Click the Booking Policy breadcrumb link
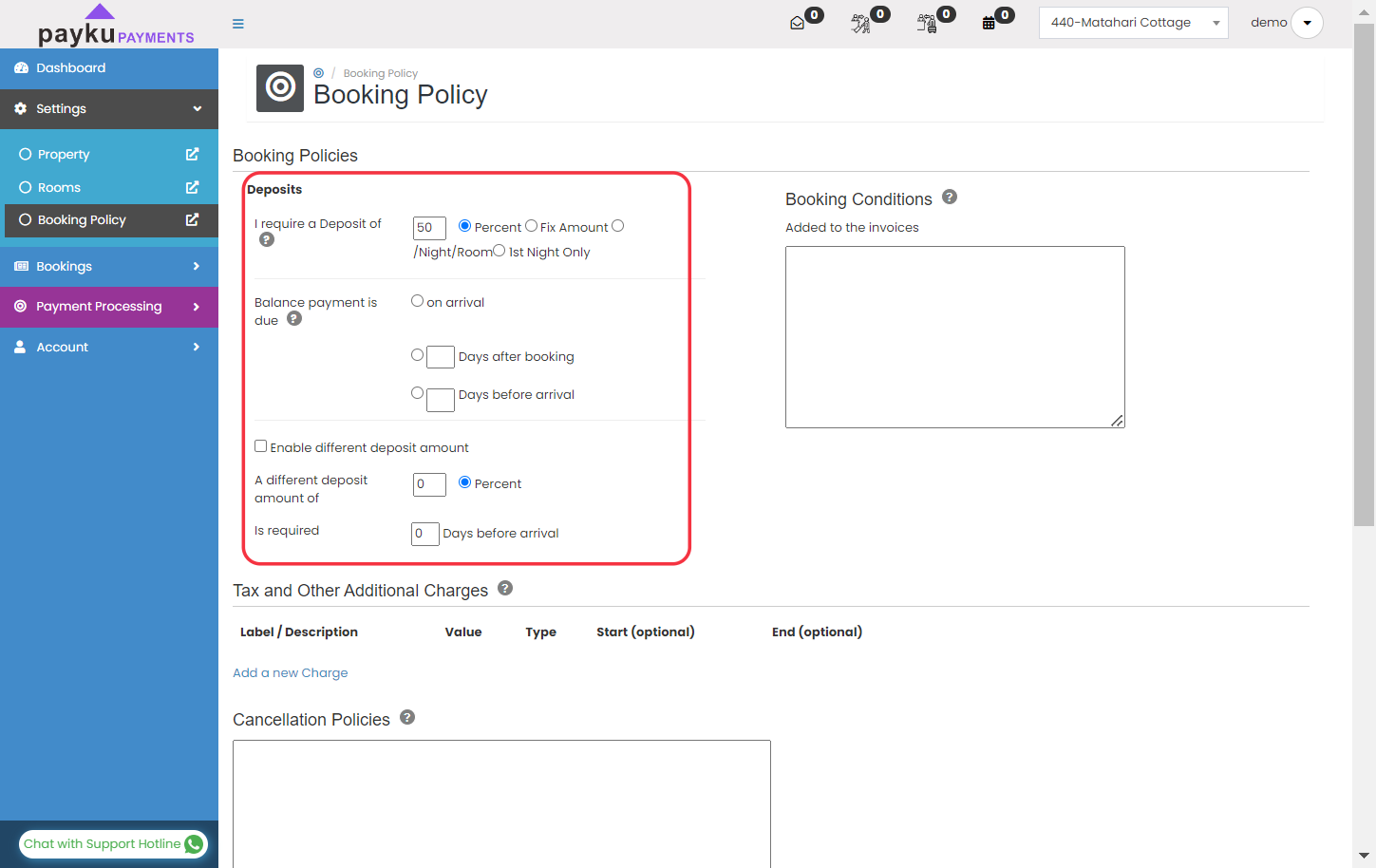Viewport: 1376px width, 868px height. point(380,73)
